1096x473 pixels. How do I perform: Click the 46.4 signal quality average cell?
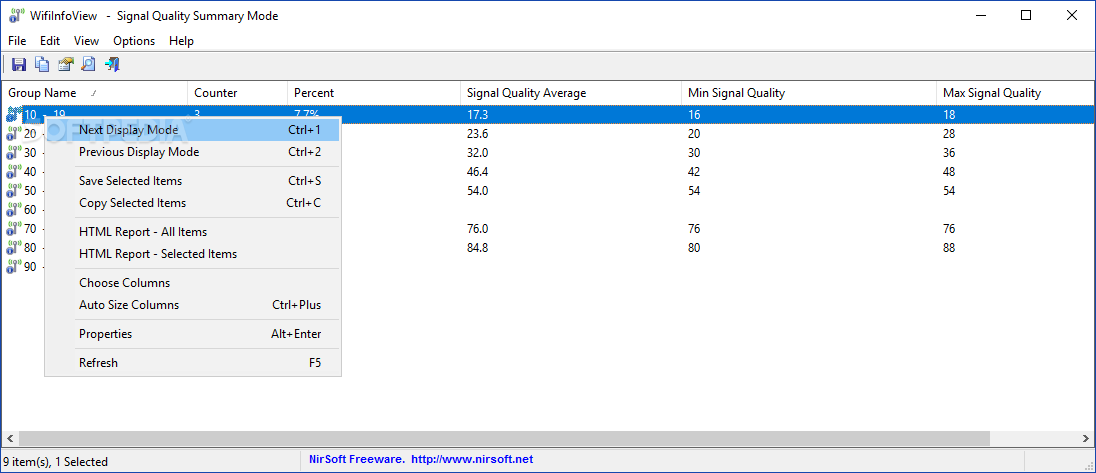[x=477, y=171]
